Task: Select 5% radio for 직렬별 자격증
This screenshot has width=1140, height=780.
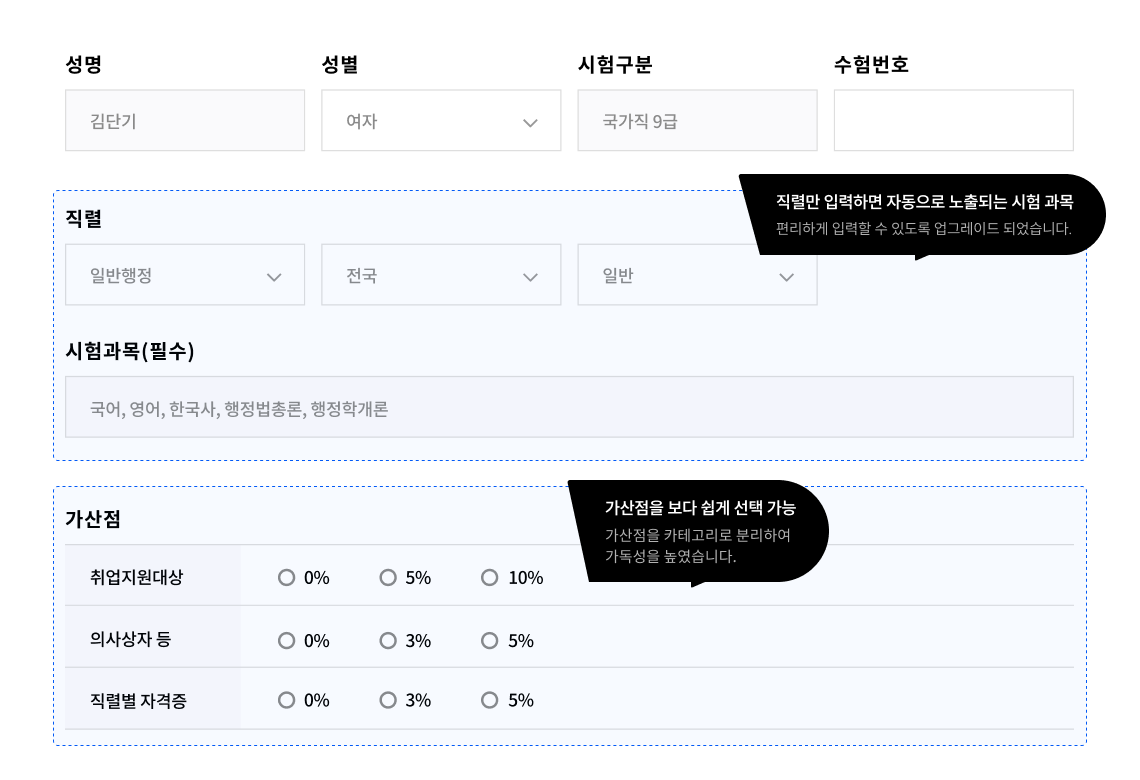Action: 489,700
